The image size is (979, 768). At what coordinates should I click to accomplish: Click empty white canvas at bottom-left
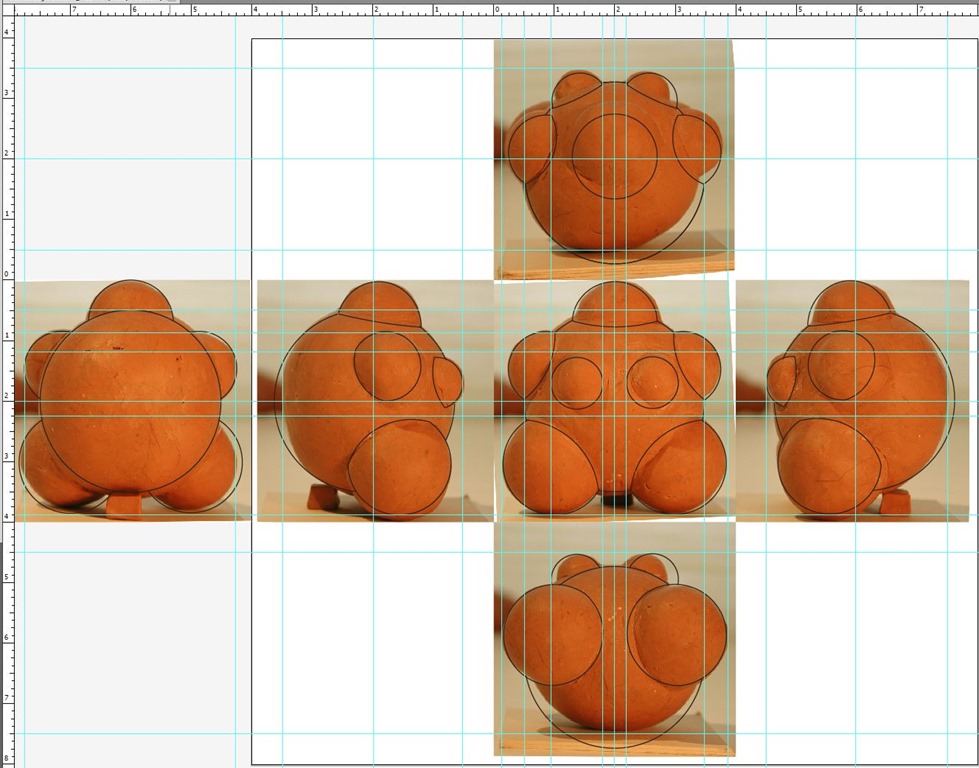[x=370, y=650]
